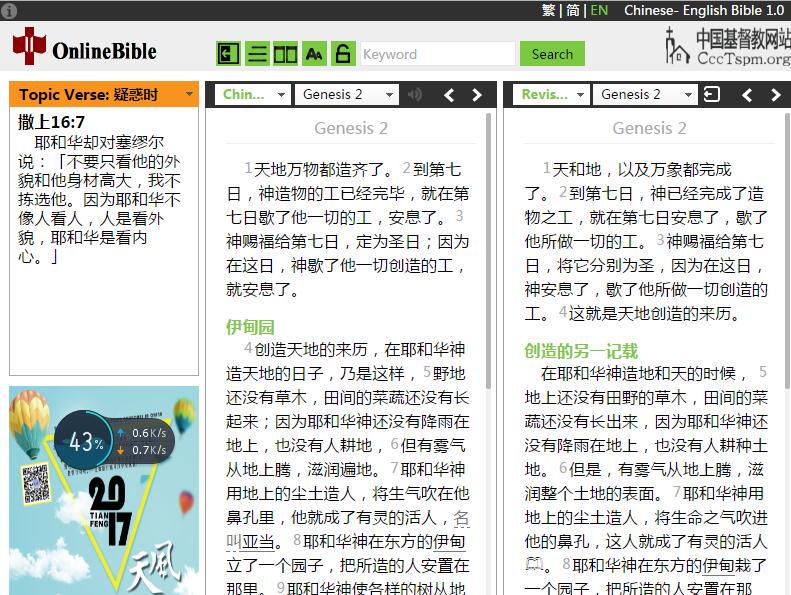
Task: Open the right pane Genesis 2 chapter dropdown
Action: (x=645, y=94)
